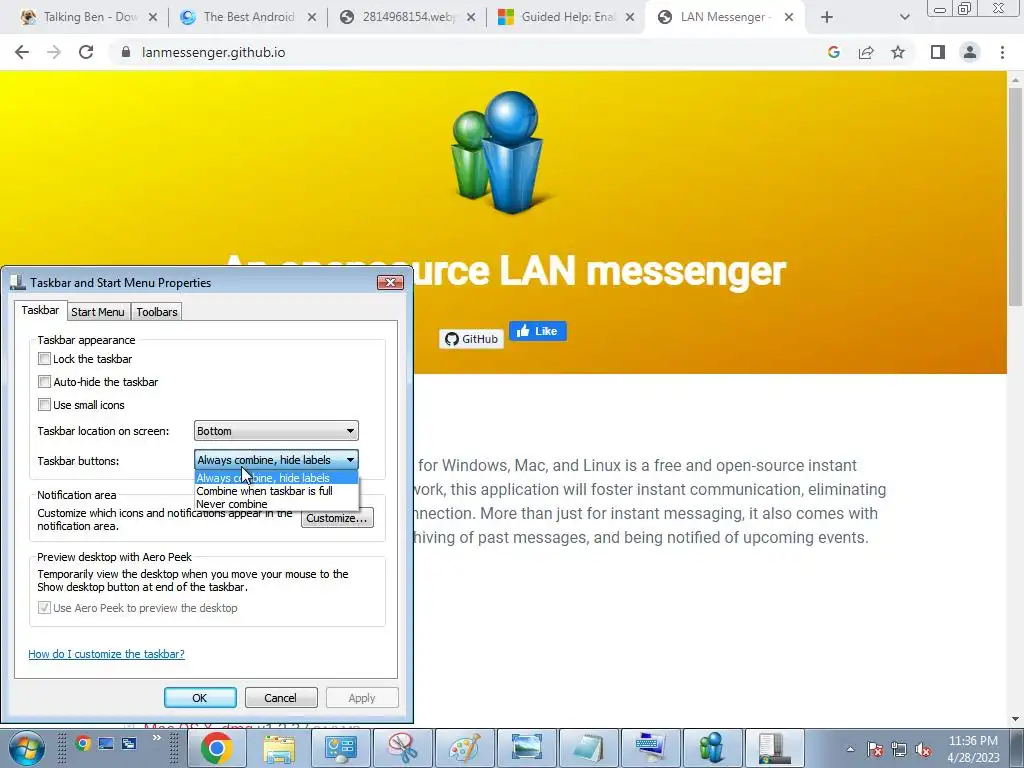1024x768 pixels.
Task: Toggle Chrome side panel
Action: pyautogui.click(x=938, y=52)
